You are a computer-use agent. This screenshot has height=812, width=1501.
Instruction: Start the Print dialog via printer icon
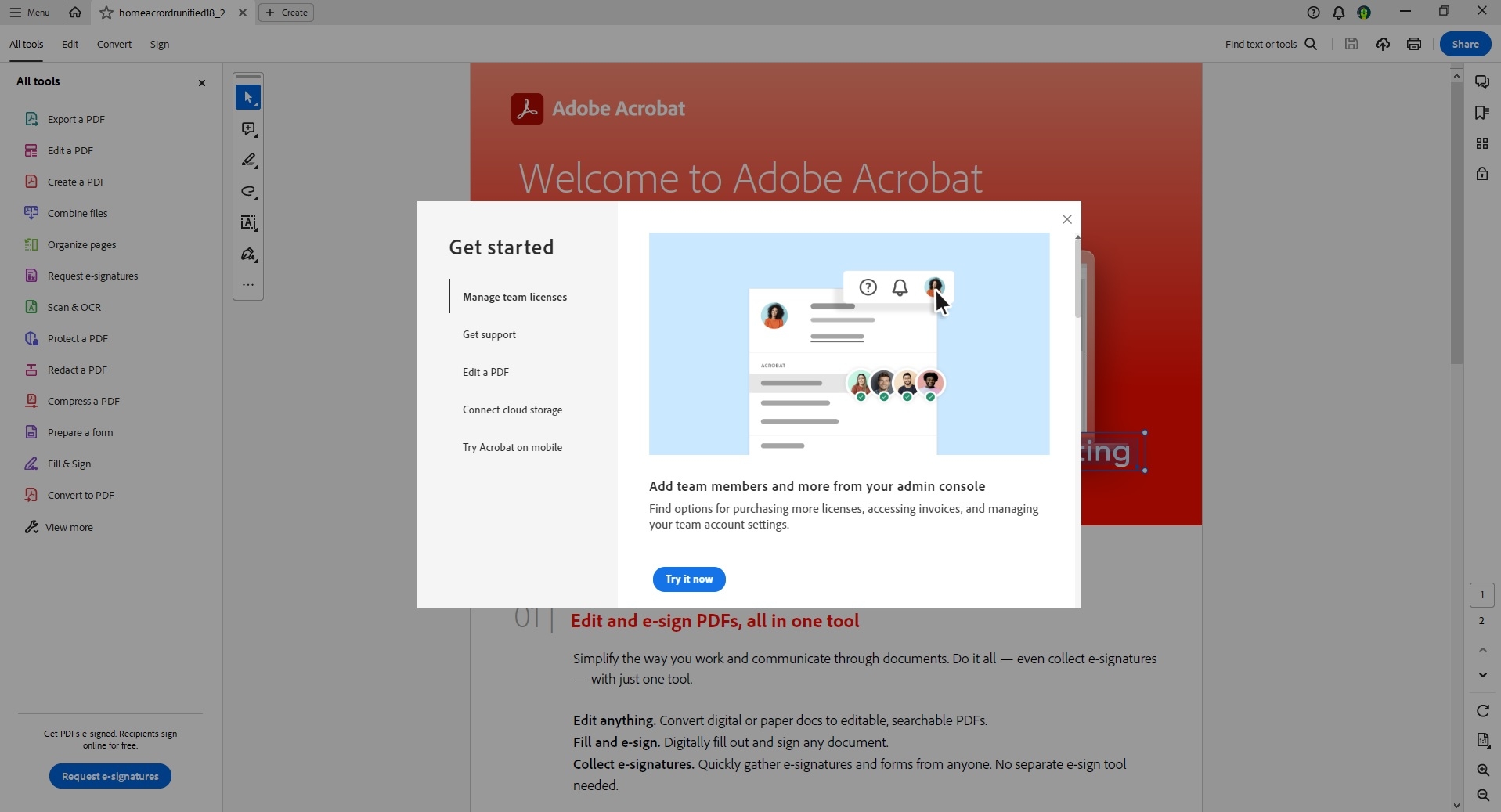coord(1413,44)
